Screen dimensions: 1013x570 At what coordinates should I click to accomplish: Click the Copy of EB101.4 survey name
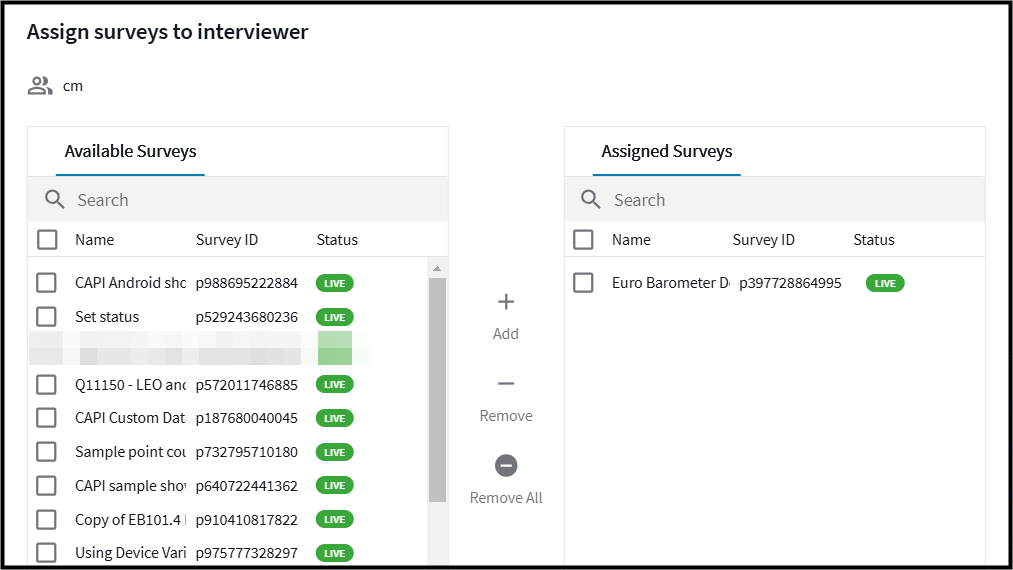(131, 520)
